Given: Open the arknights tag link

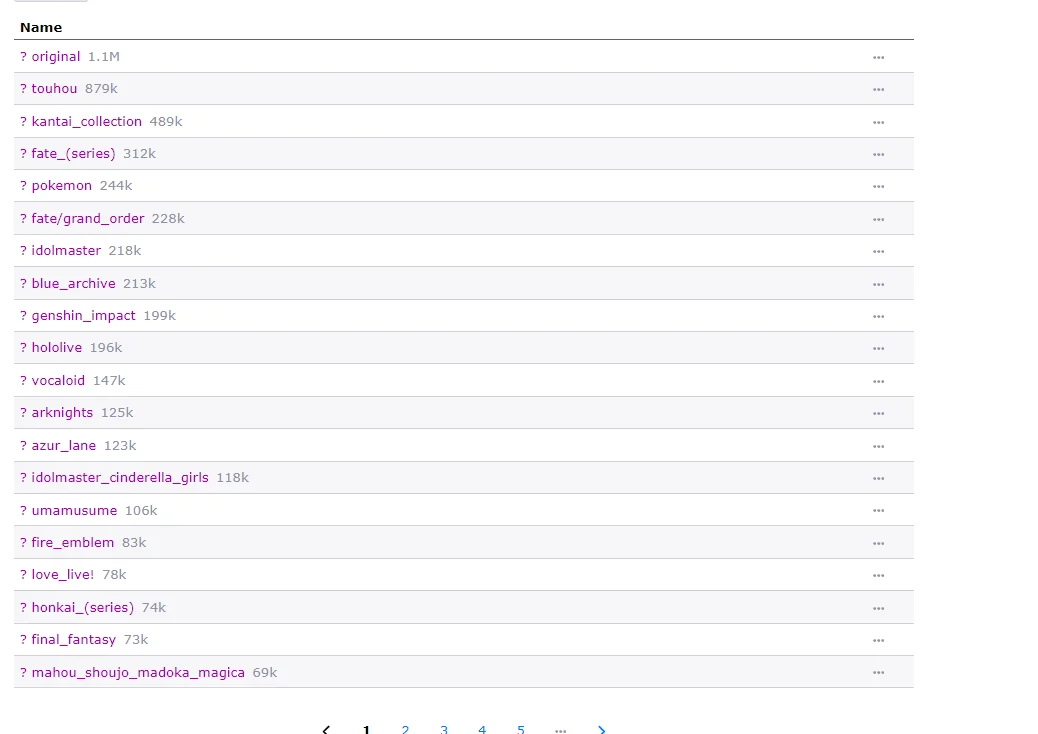Looking at the screenshot, I should [62, 412].
